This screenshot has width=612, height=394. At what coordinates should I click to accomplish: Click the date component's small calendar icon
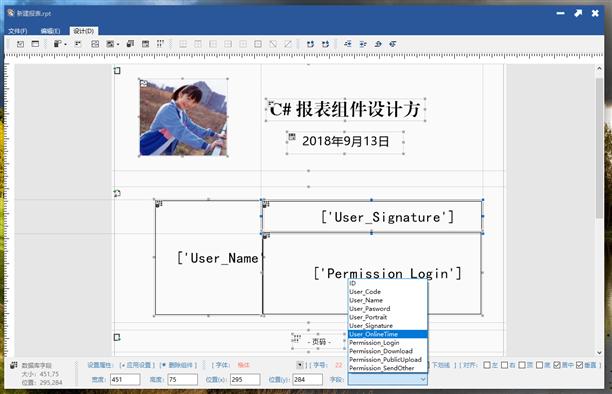[292, 137]
